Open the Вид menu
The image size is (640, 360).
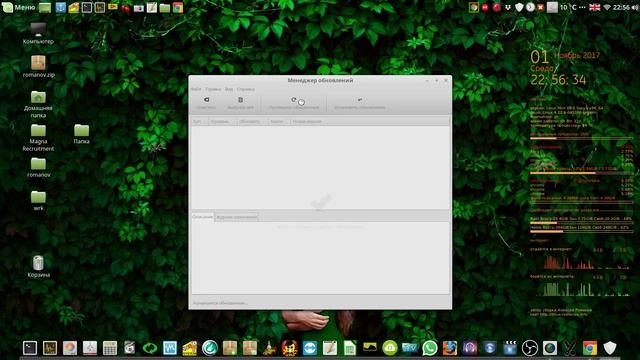[x=229, y=89]
